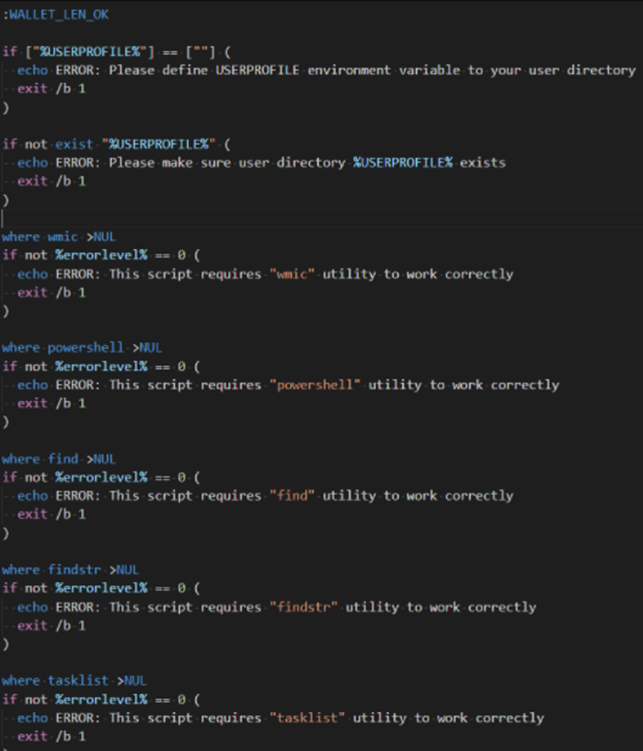Click the word "environment" in the echo message
The width and height of the screenshot is (643, 751).
pyautogui.click(x=349, y=70)
